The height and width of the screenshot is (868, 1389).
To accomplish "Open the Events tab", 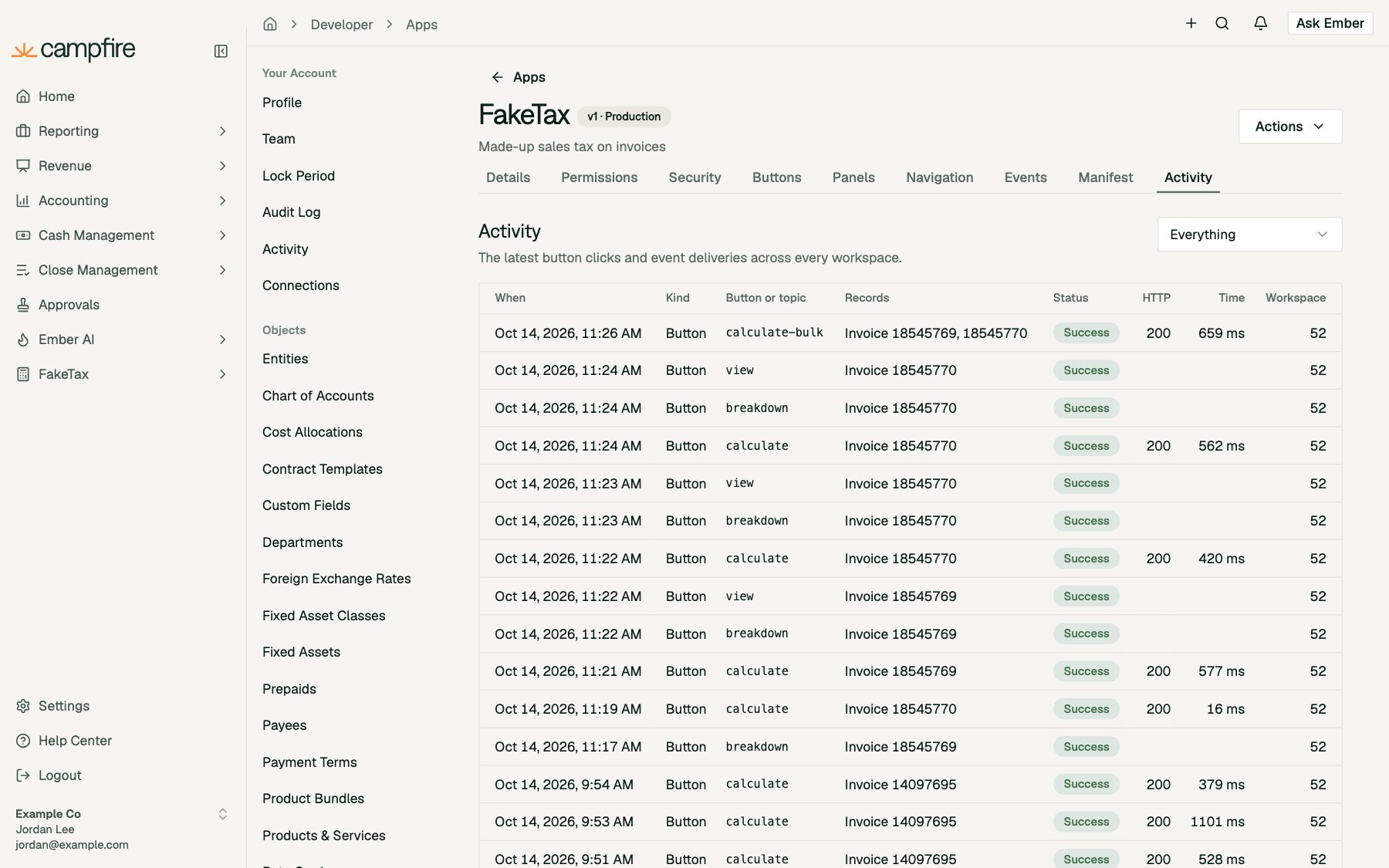I will tap(1025, 177).
